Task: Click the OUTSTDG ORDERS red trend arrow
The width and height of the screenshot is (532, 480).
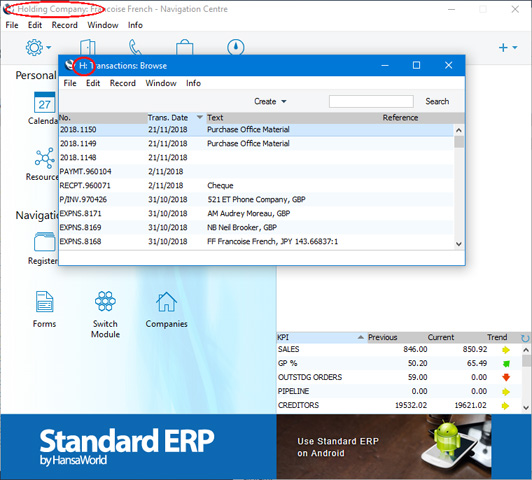Action: tap(506, 378)
